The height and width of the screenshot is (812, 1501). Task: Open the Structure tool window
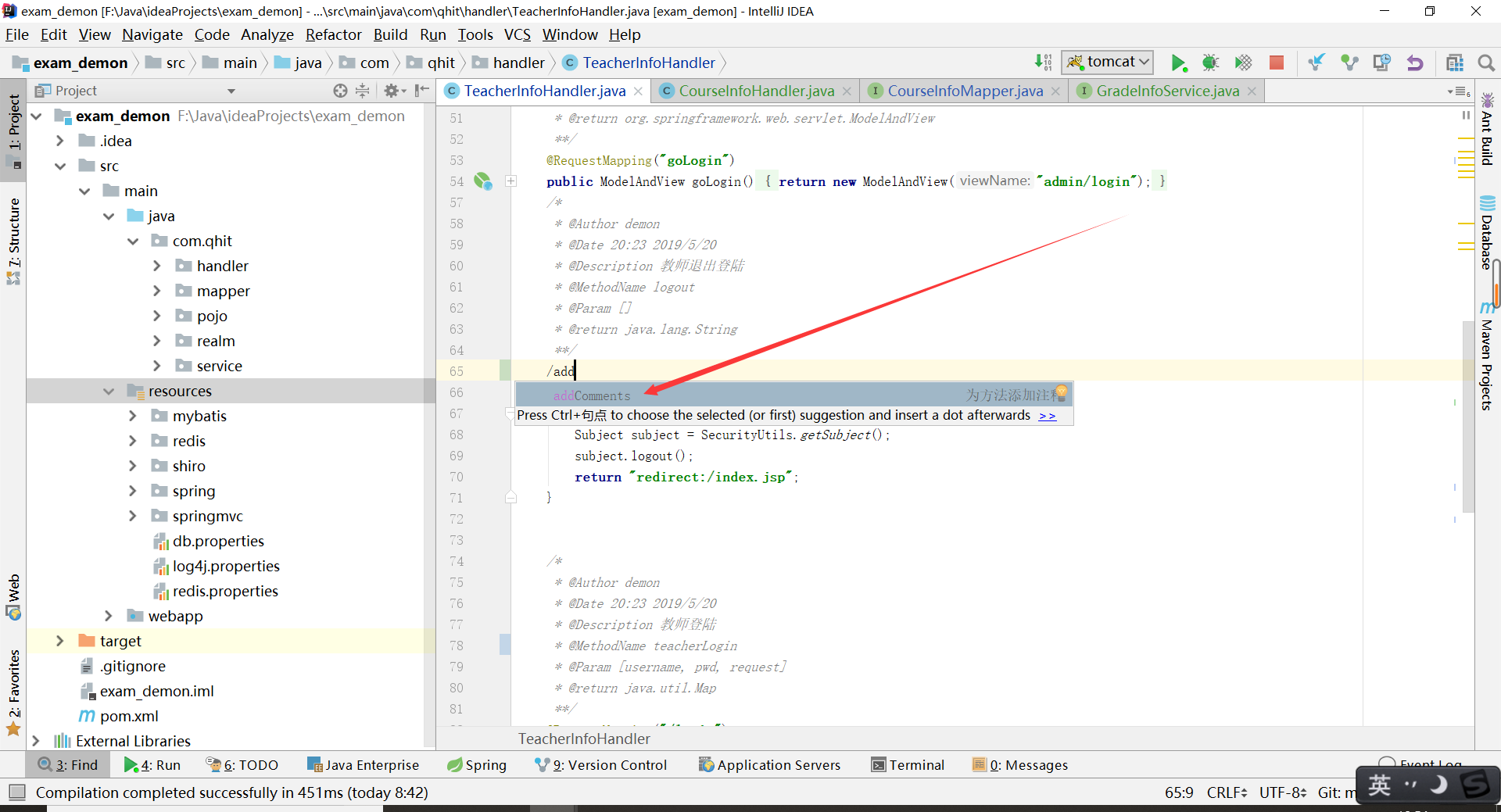pyautogui.click(x=13, y=241)
